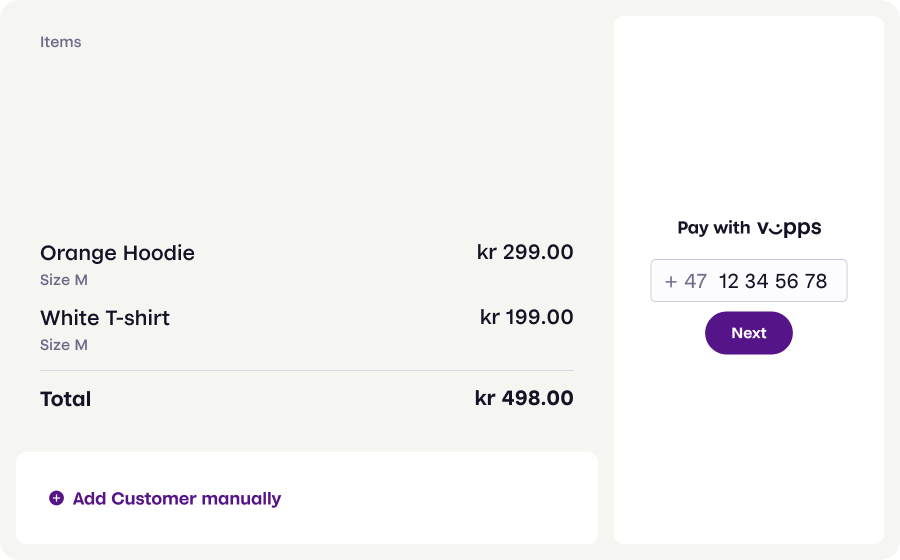Viewport: 900px width, 560px height.
Task: Click the plus icon beside Add Customer
Action: coord(56,498)
